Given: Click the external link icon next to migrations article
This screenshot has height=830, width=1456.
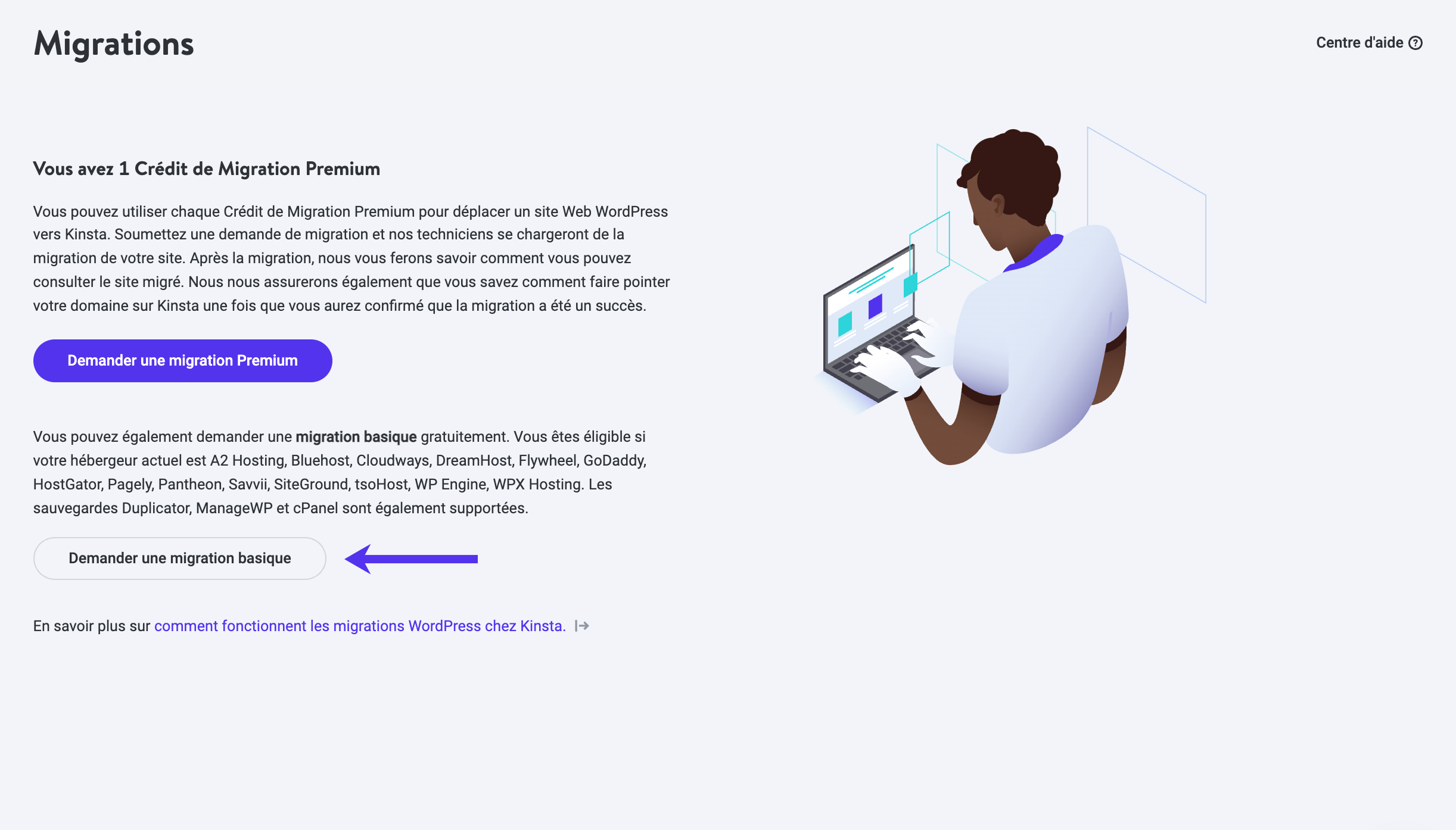Looking at the screenshot, I should pos(582,625).
